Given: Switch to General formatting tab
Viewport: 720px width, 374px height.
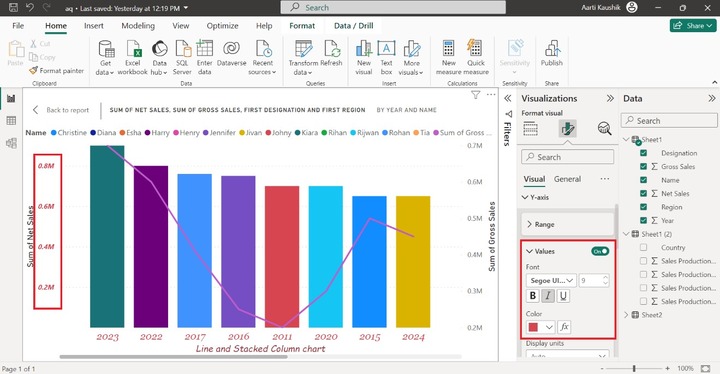Looking at the screenshot, I should tap(567, 179).
